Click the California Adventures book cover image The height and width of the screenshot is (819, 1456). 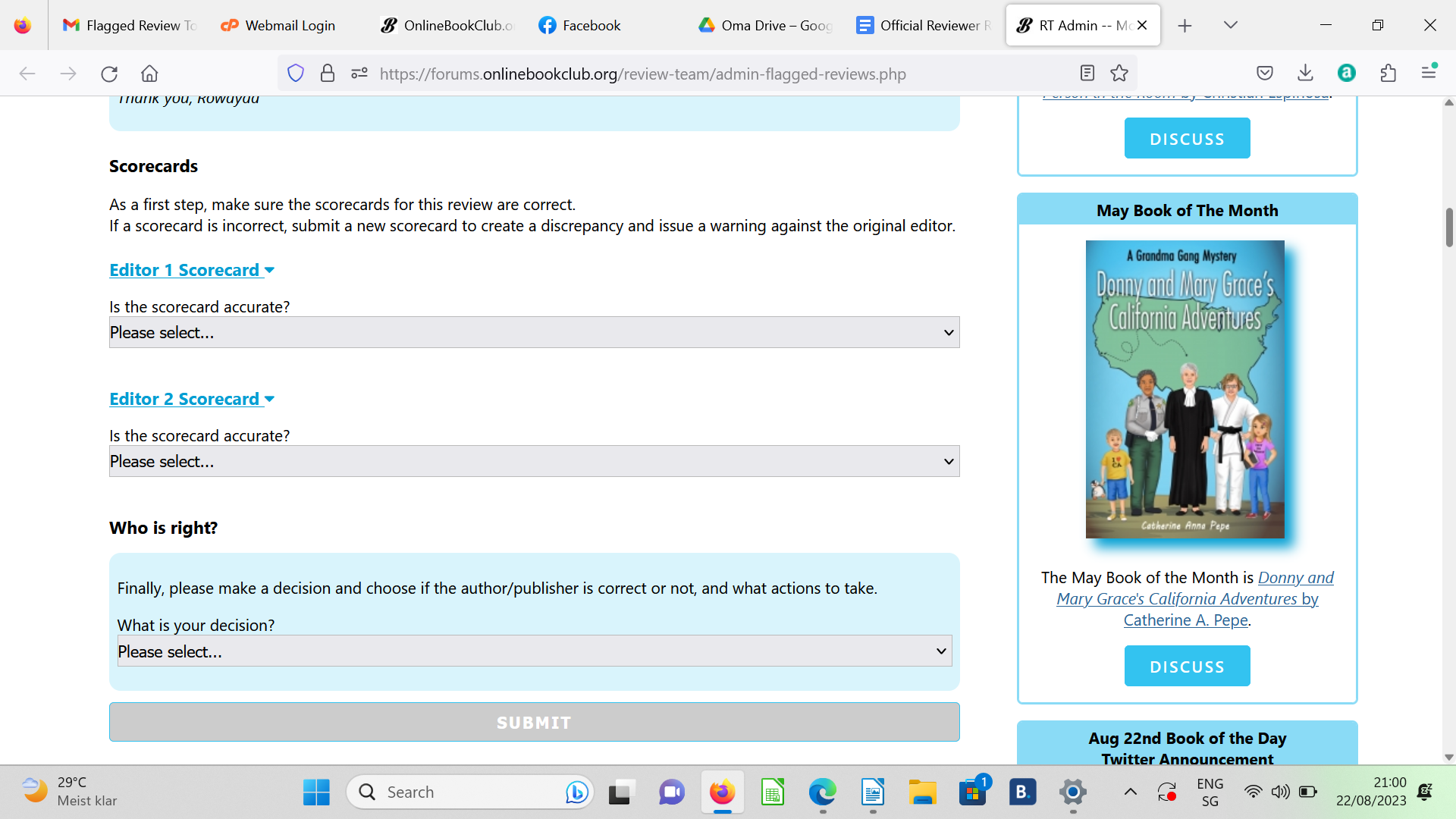coord(1185,389)
